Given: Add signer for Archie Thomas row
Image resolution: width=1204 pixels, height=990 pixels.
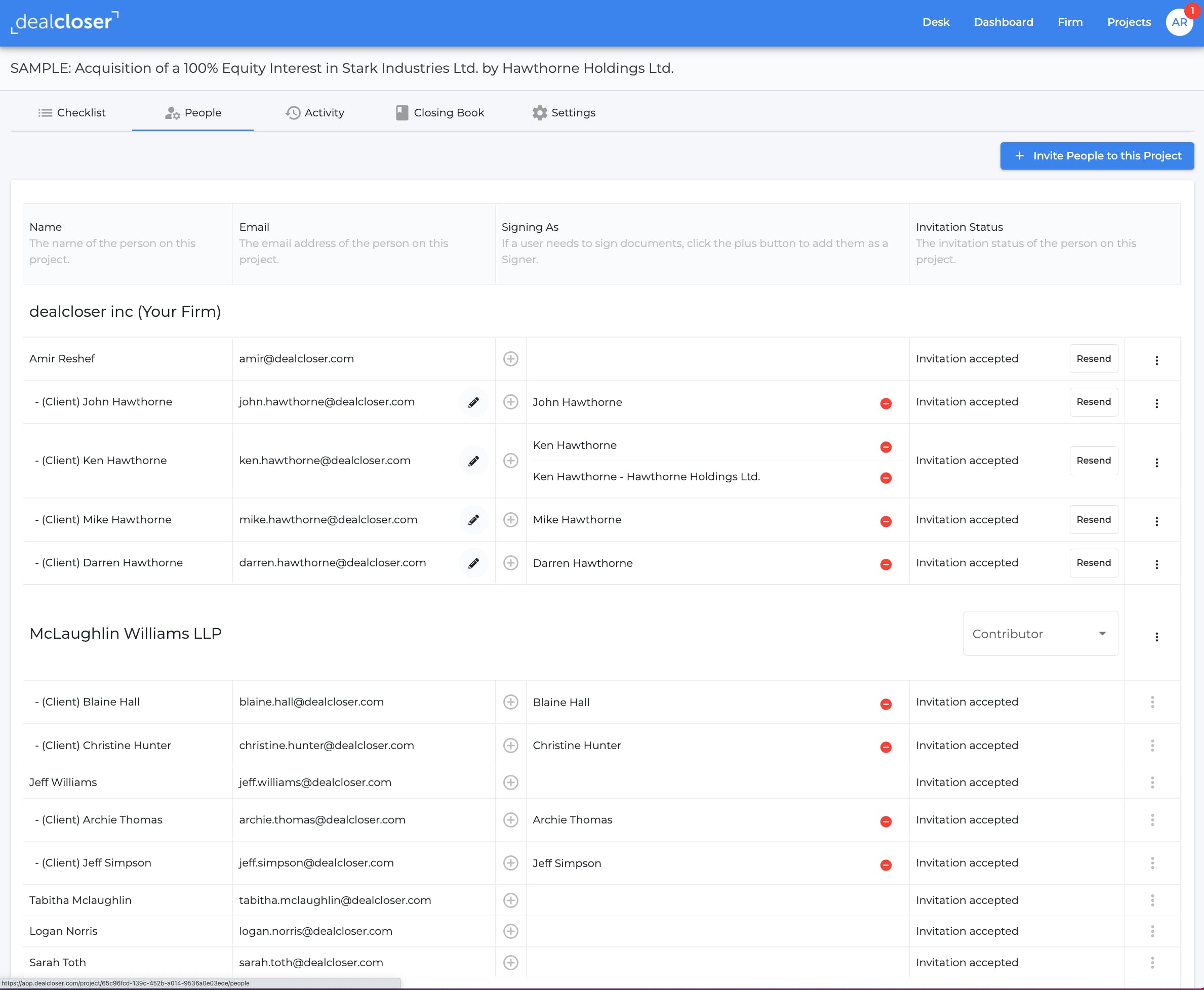Looking at the screenshot, I should click(510, 820).
